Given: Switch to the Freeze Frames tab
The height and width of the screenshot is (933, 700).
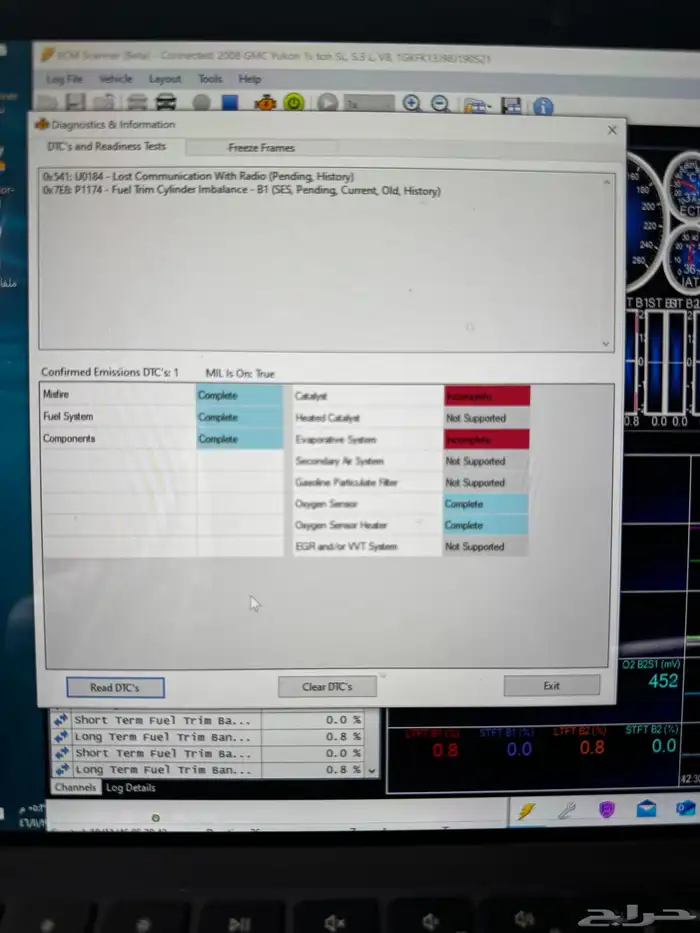Looking at the screenshot, I should [x=261, y=148].
